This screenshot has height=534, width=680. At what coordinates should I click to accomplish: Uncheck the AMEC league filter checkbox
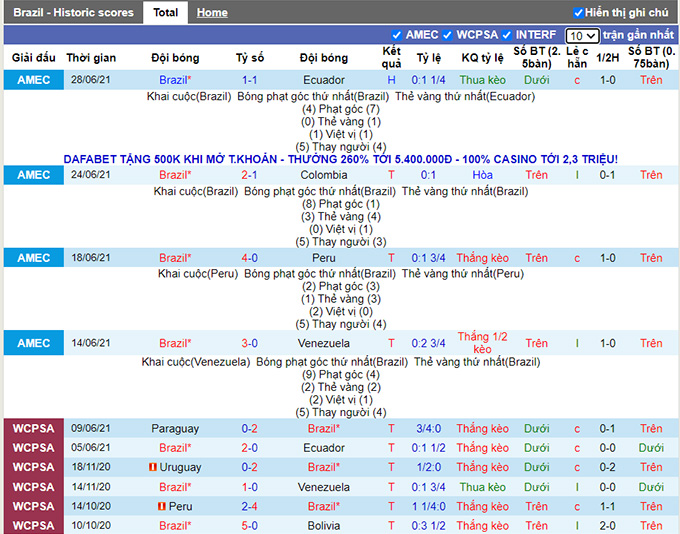[x=397, y=35]
